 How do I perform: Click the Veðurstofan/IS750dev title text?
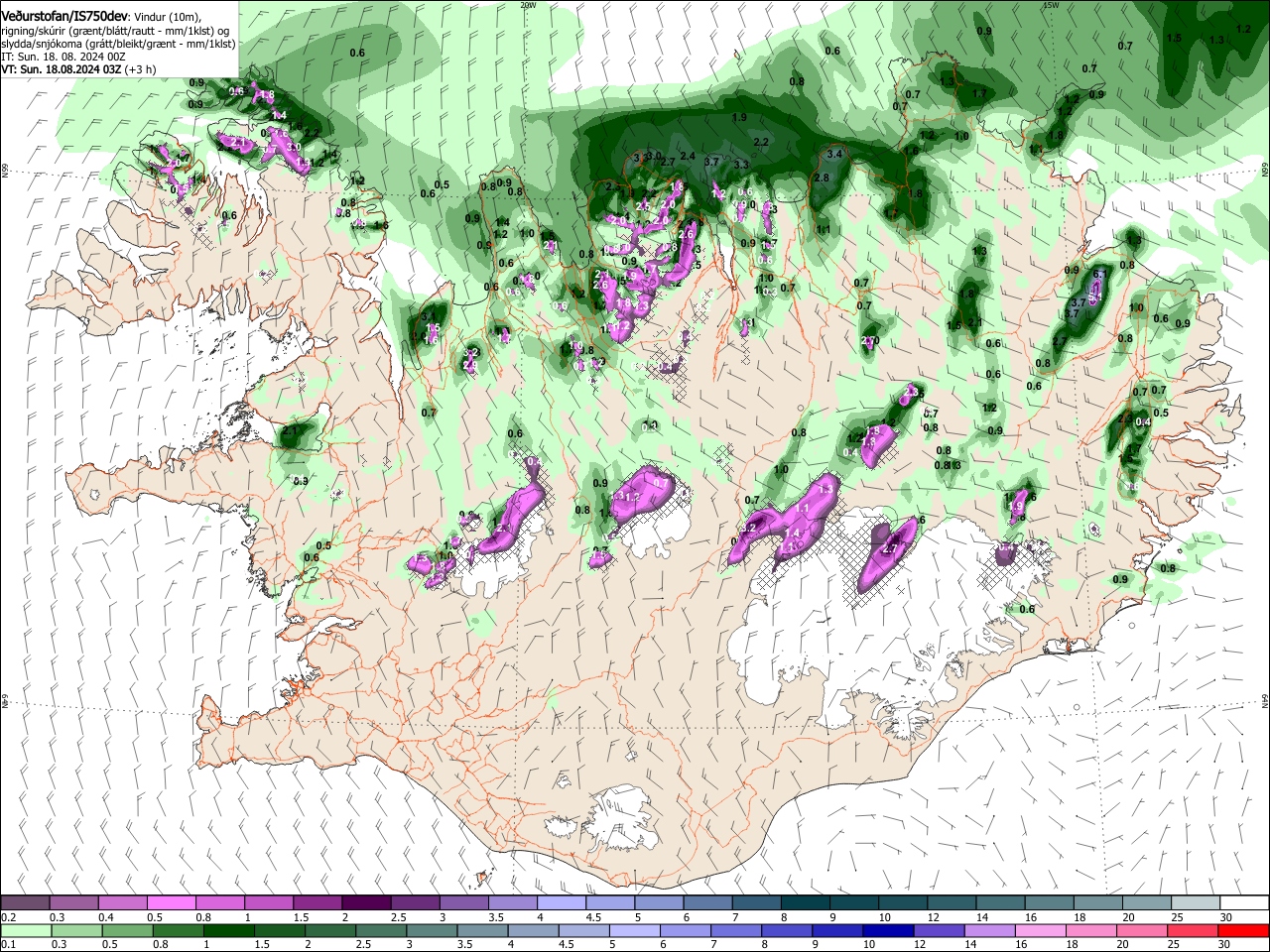(x=63, y=16)
